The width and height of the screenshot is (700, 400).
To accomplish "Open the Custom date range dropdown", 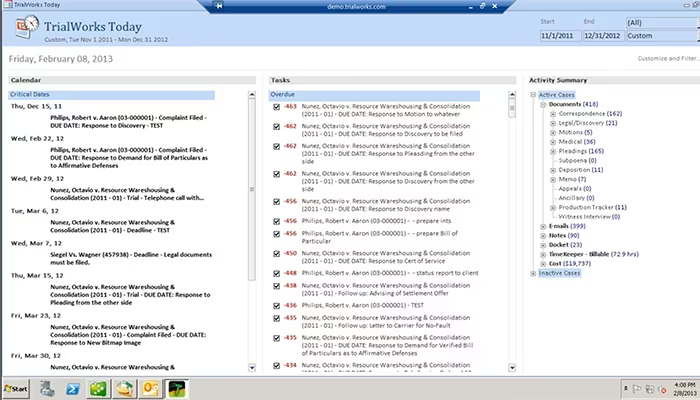I will coord(662,36).
